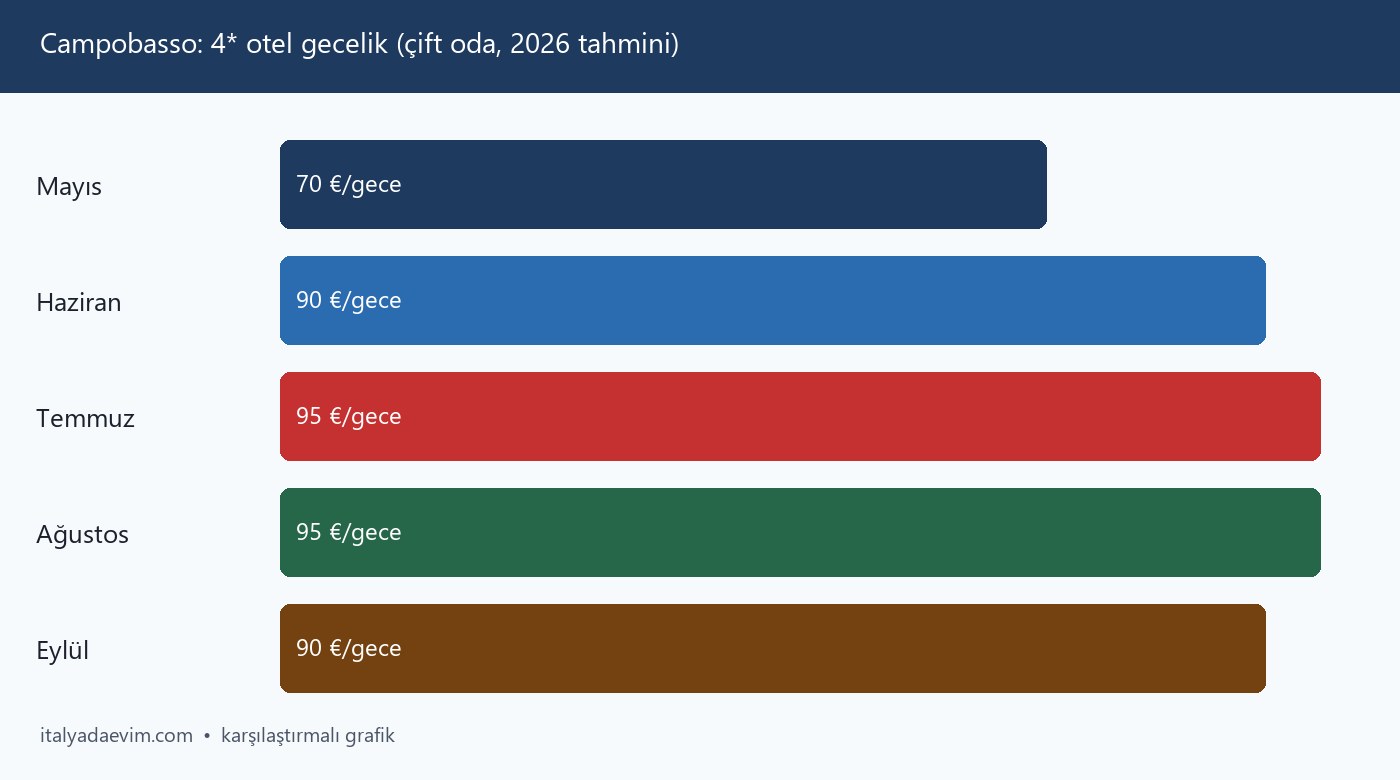The image size is (1400, 780).
Task: Click the dark blue header banner
Action: pos(700,46)
